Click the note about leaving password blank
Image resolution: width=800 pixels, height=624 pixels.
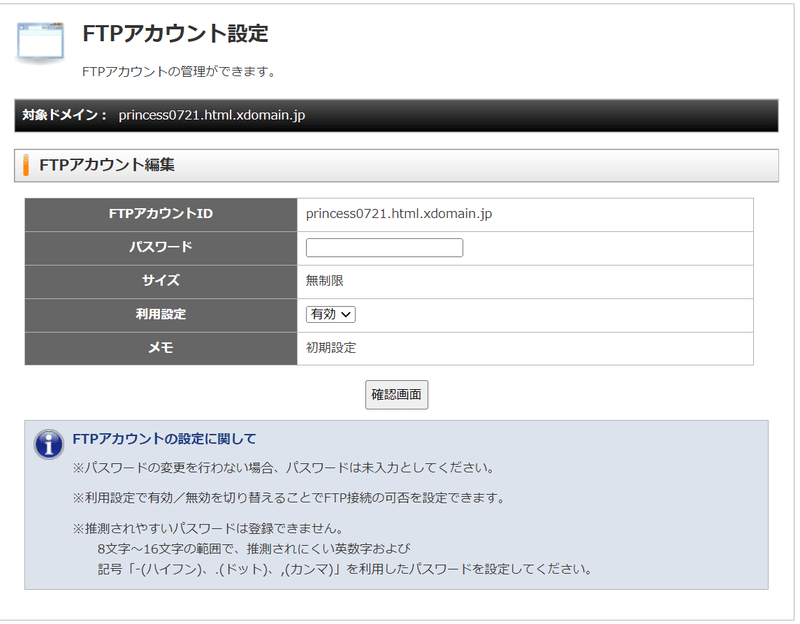[283, 468]
